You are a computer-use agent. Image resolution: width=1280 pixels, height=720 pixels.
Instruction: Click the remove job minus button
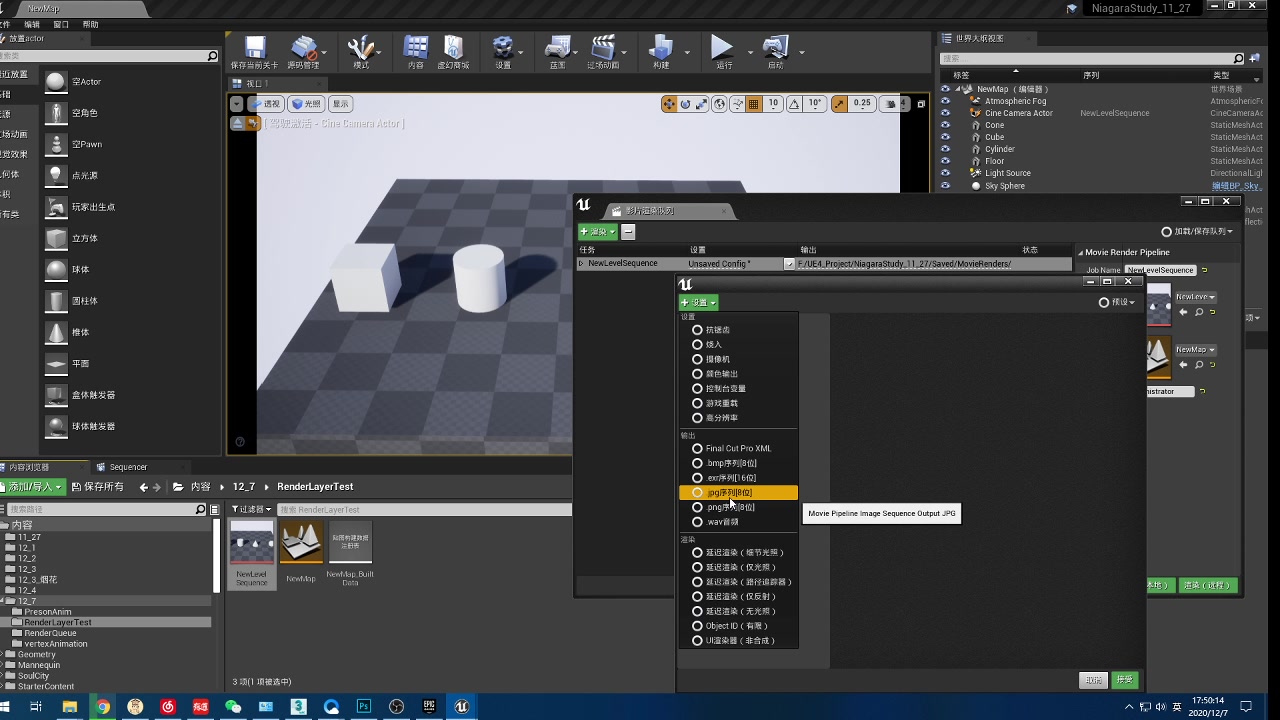point(628,232)
